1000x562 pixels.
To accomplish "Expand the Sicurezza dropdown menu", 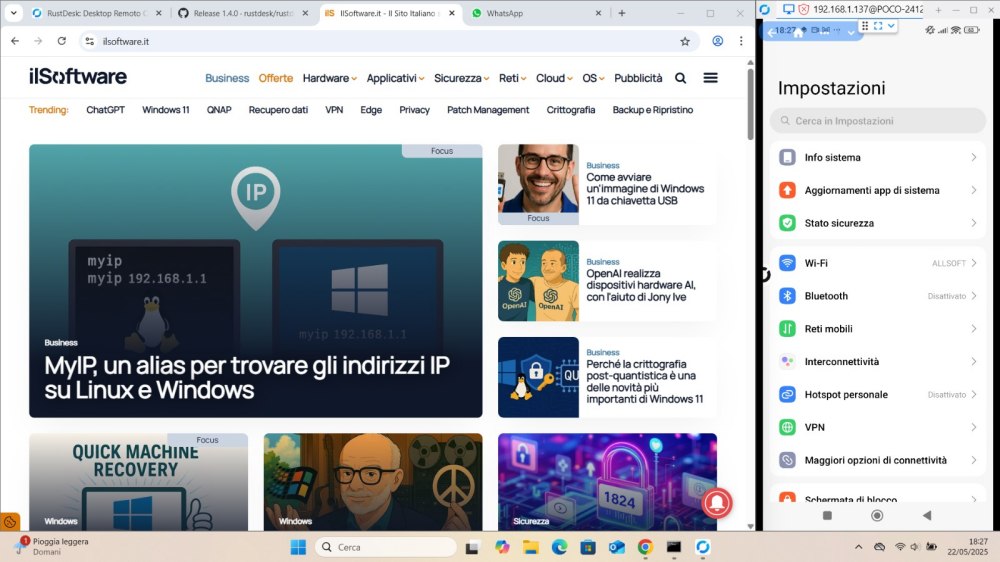I will click(x=462, y=78).
